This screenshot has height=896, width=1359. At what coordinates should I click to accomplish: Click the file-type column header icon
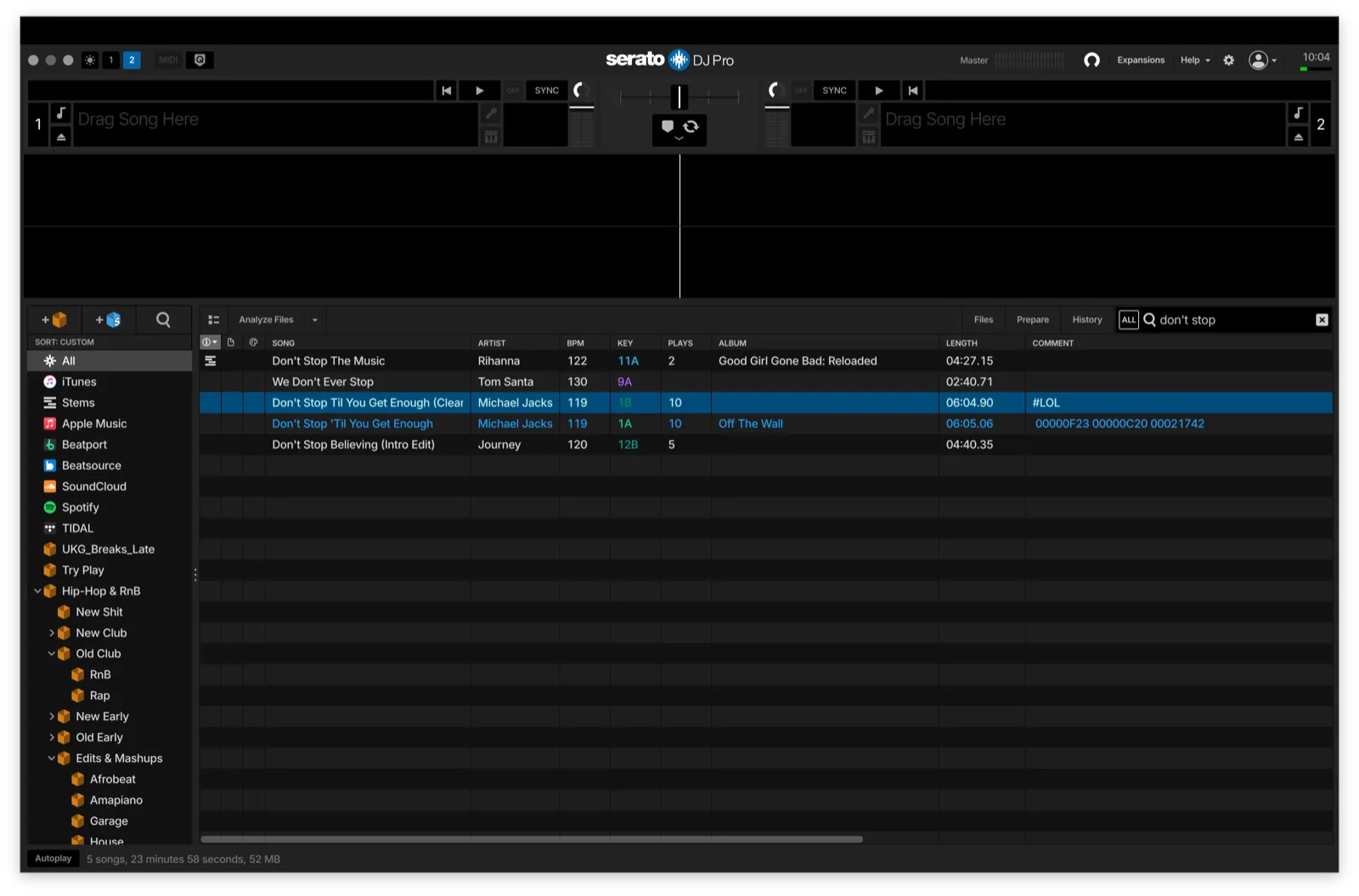(x=231, y=342)
